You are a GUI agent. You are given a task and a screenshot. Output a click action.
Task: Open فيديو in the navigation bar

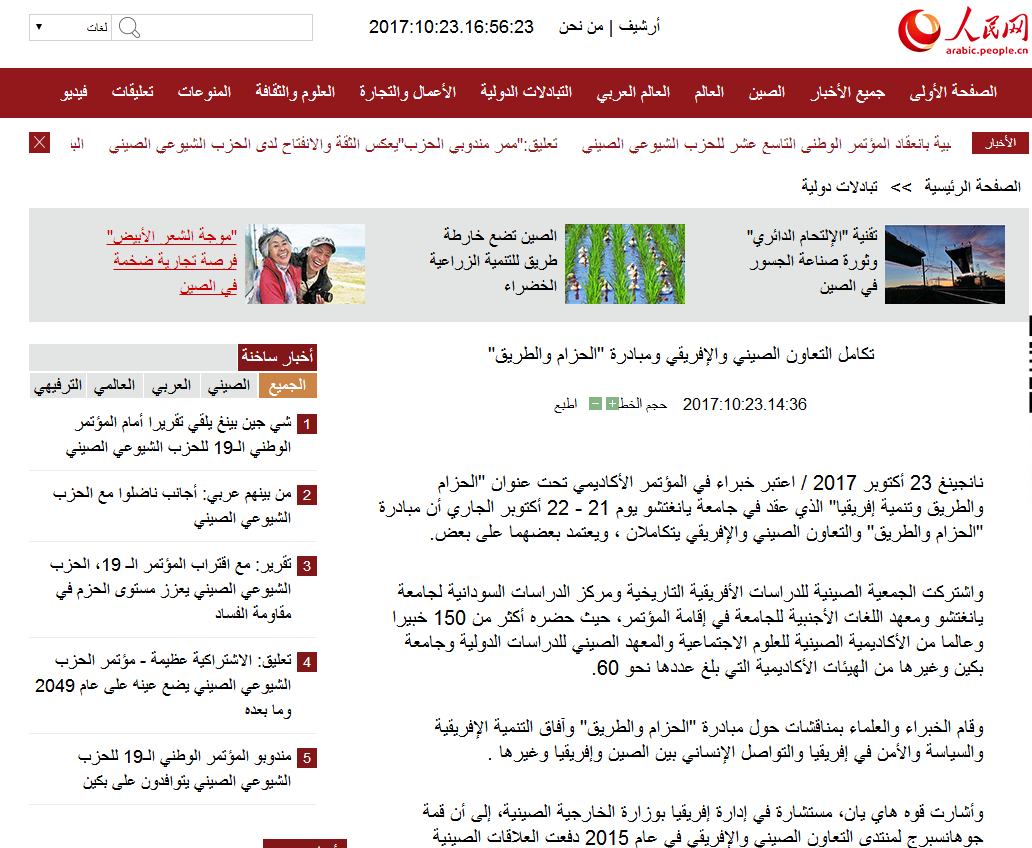pos(74,92)
